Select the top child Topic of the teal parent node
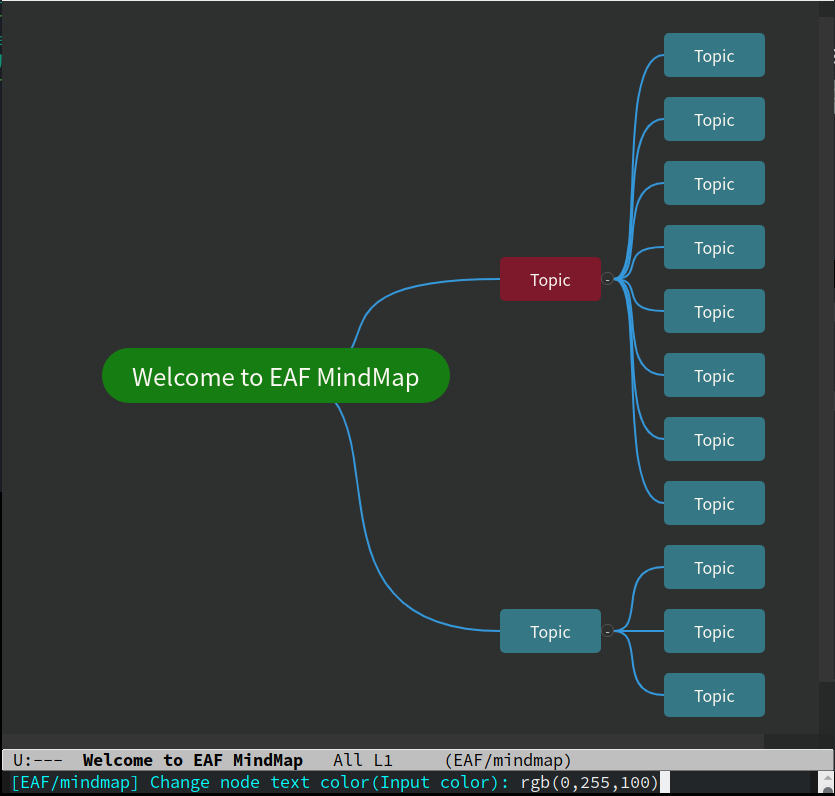Viewport: 835px width, 796px height. (714, 567)
